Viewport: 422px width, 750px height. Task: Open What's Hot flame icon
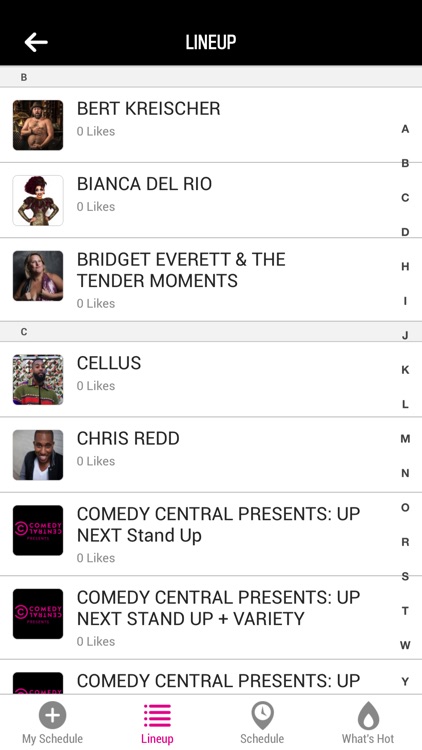tap(368, 716)
